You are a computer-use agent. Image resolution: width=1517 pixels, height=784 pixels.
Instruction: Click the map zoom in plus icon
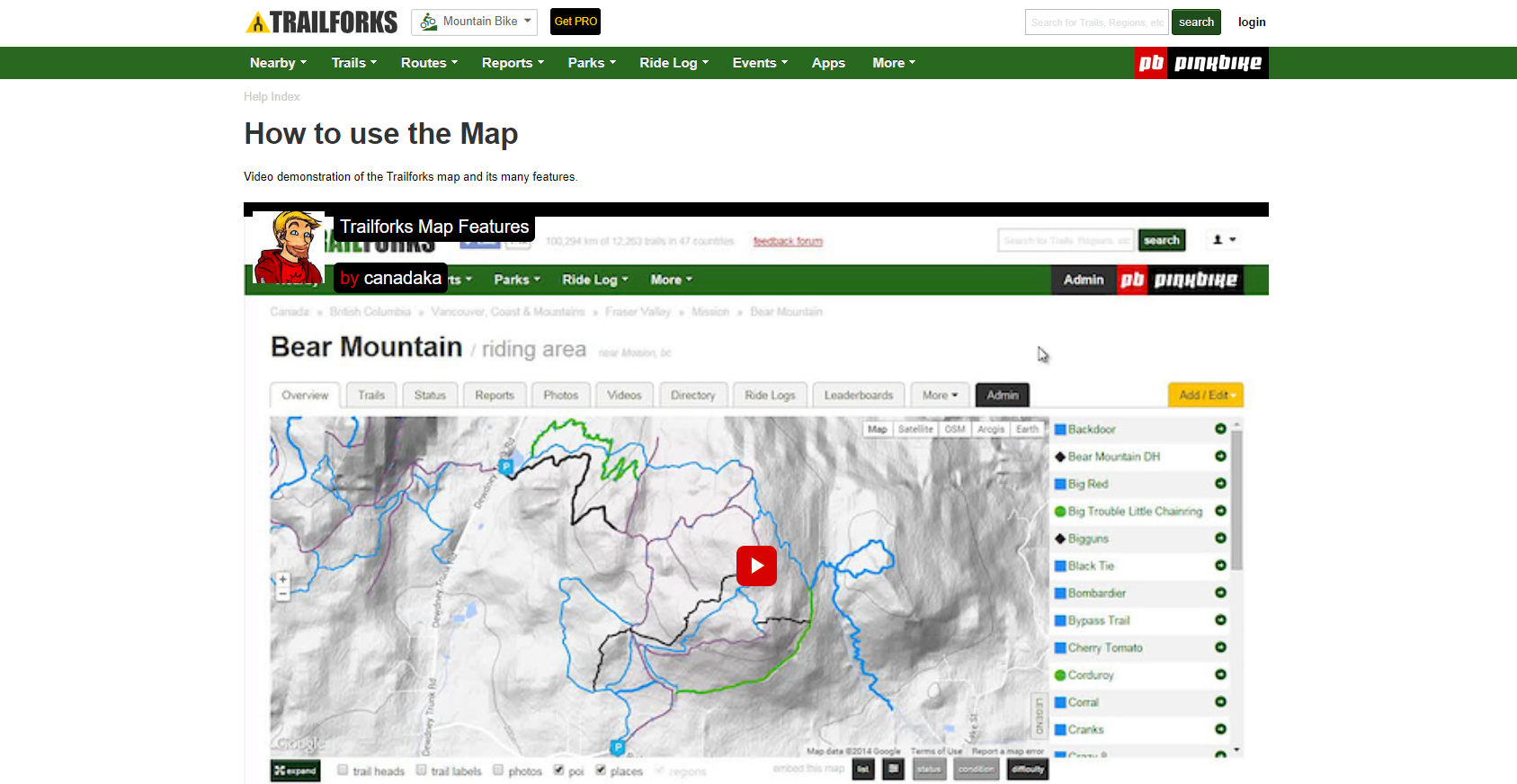(x=282, y=580)
